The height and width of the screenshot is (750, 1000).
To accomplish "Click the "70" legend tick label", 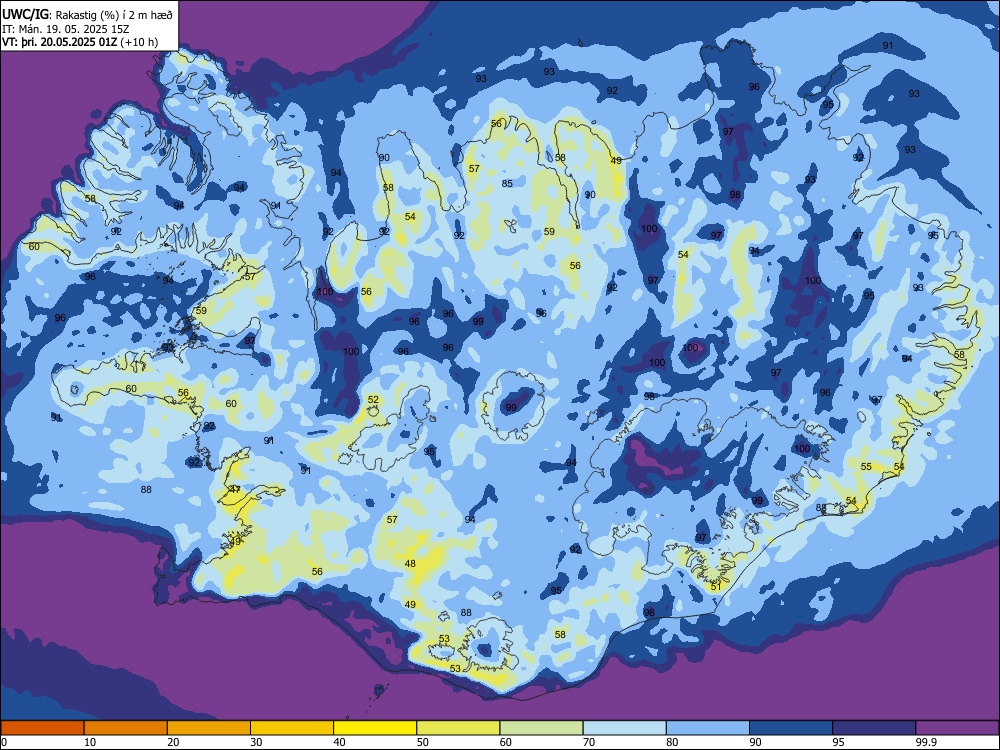I will coord(589,742).
